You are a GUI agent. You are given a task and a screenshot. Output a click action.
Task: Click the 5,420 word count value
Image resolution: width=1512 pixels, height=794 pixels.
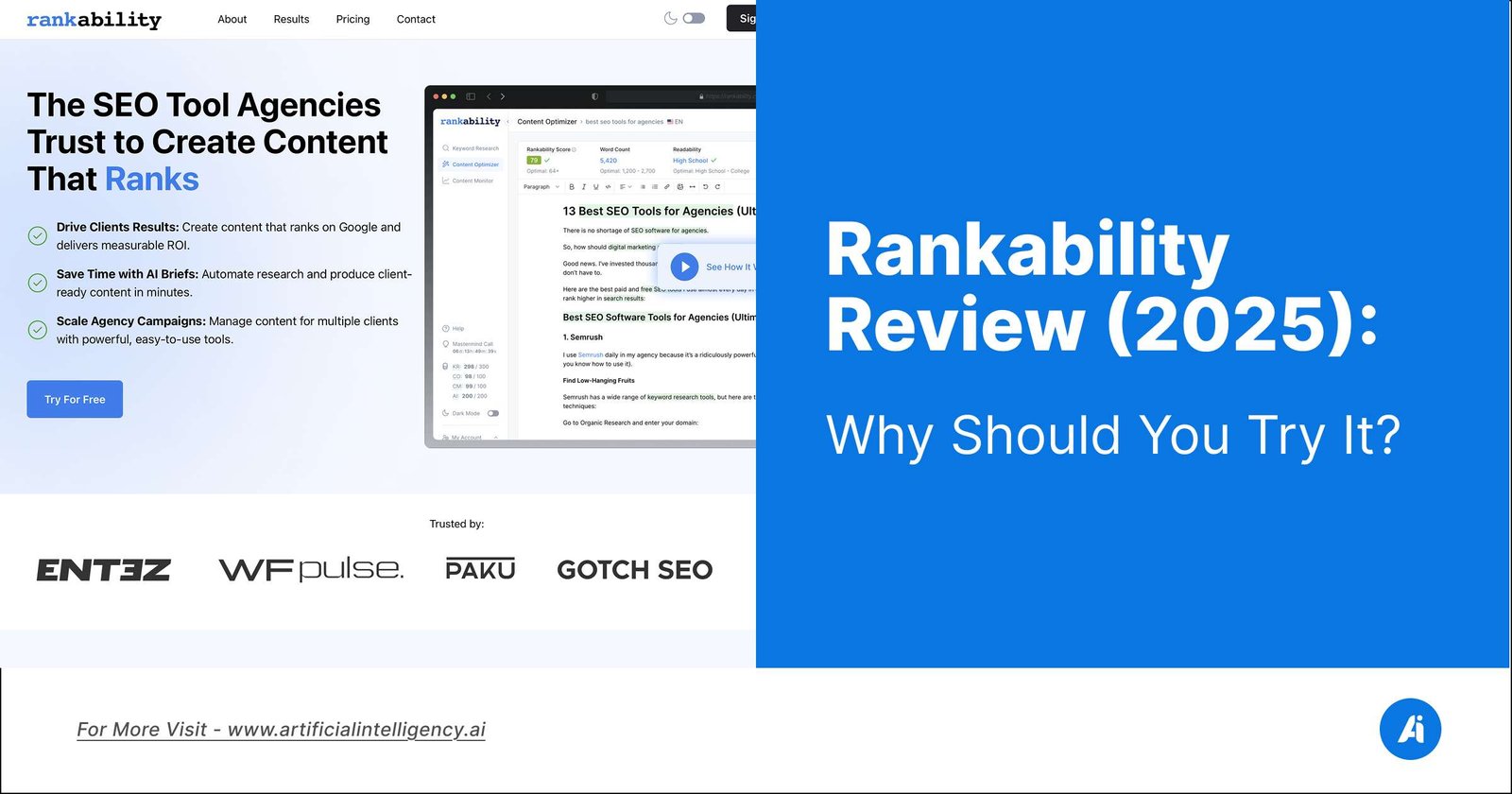pos(609,161)
